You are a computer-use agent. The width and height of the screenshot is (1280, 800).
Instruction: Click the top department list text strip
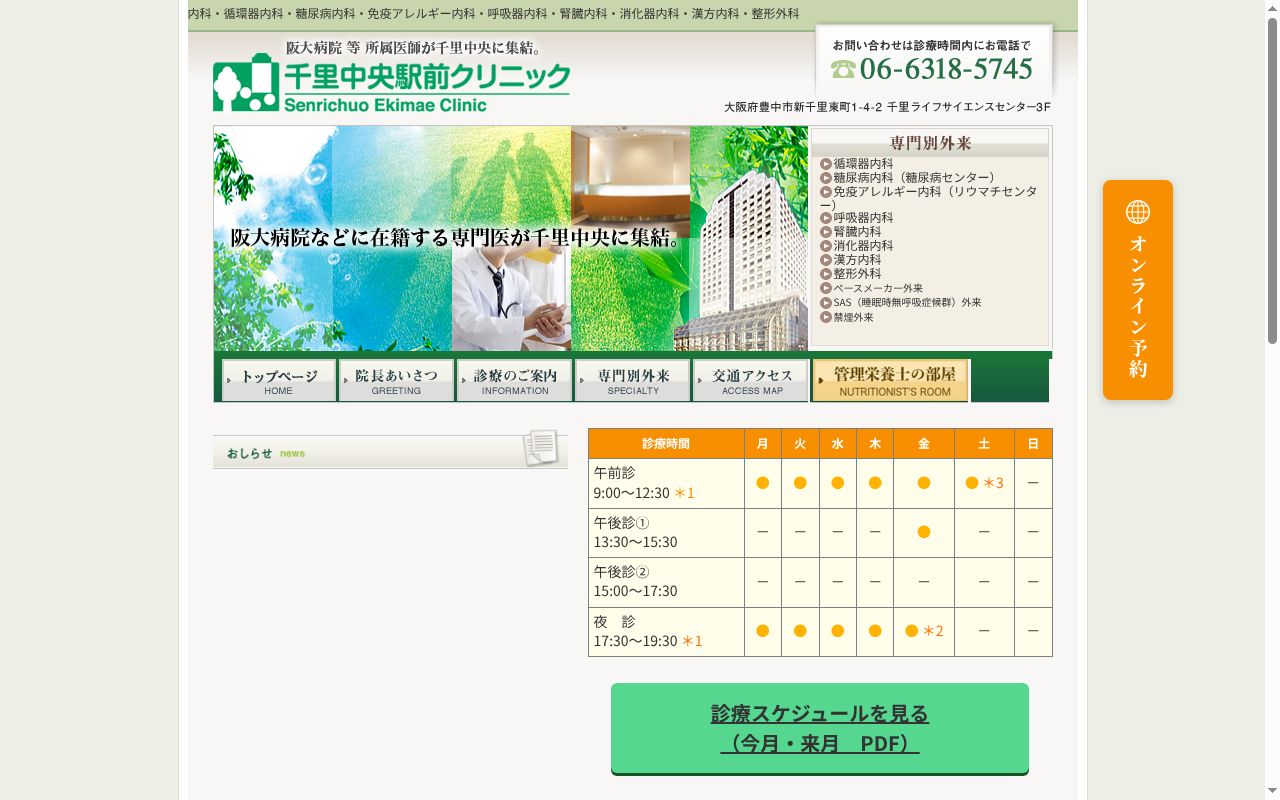tap(494, 14)
